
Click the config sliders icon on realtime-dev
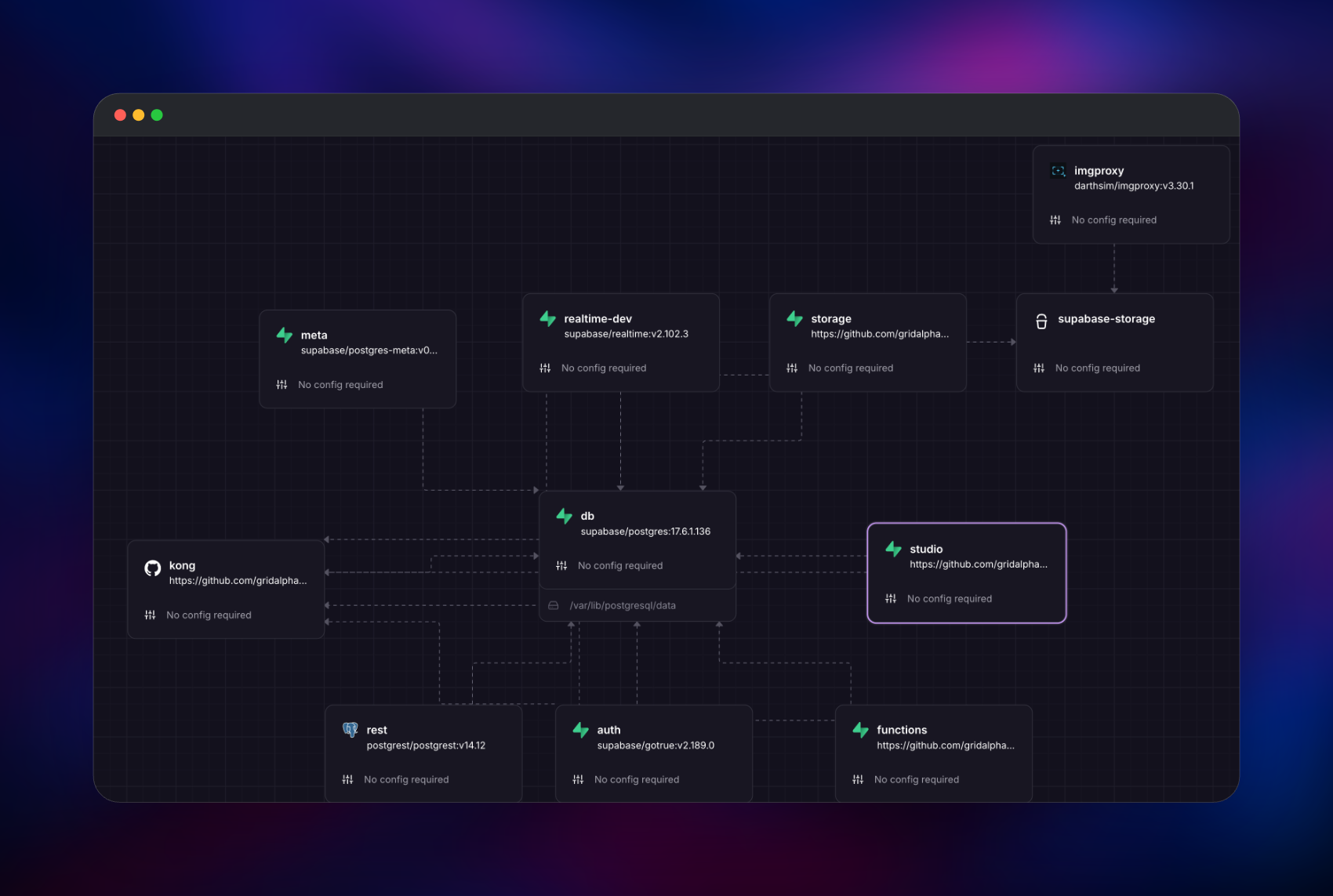coord(545,368)
